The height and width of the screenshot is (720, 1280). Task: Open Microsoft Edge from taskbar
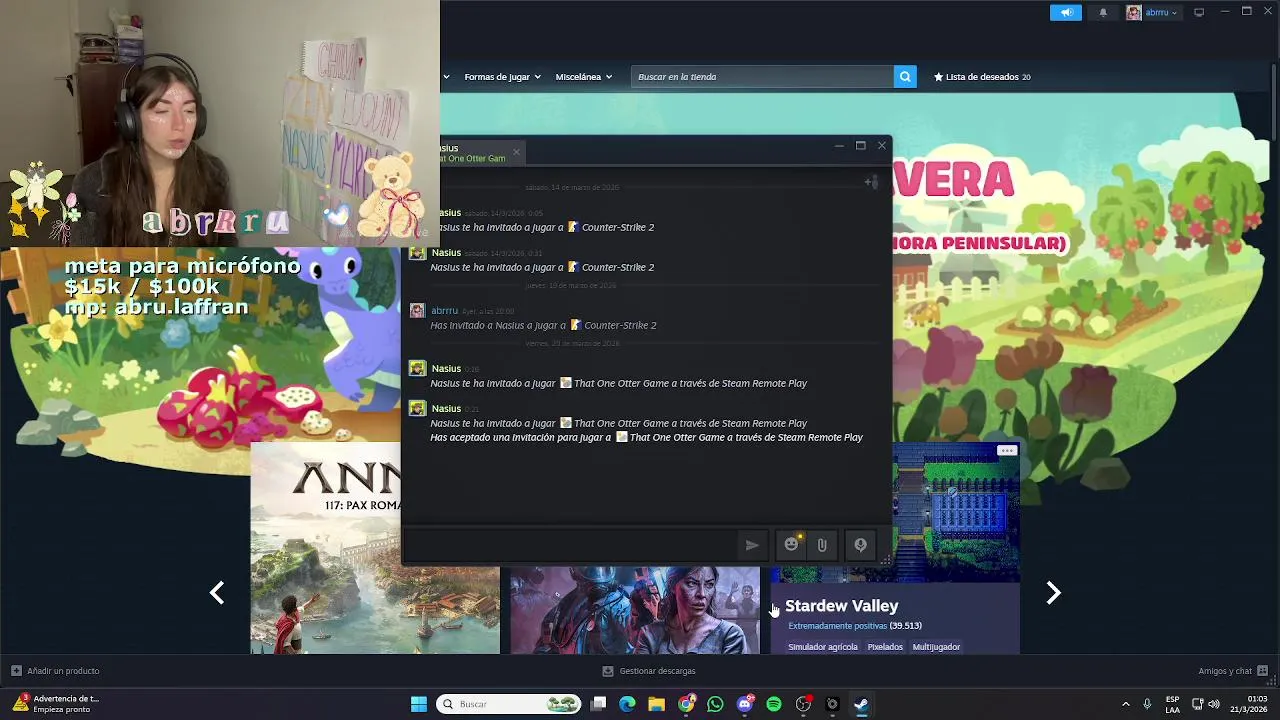(627, 704)
